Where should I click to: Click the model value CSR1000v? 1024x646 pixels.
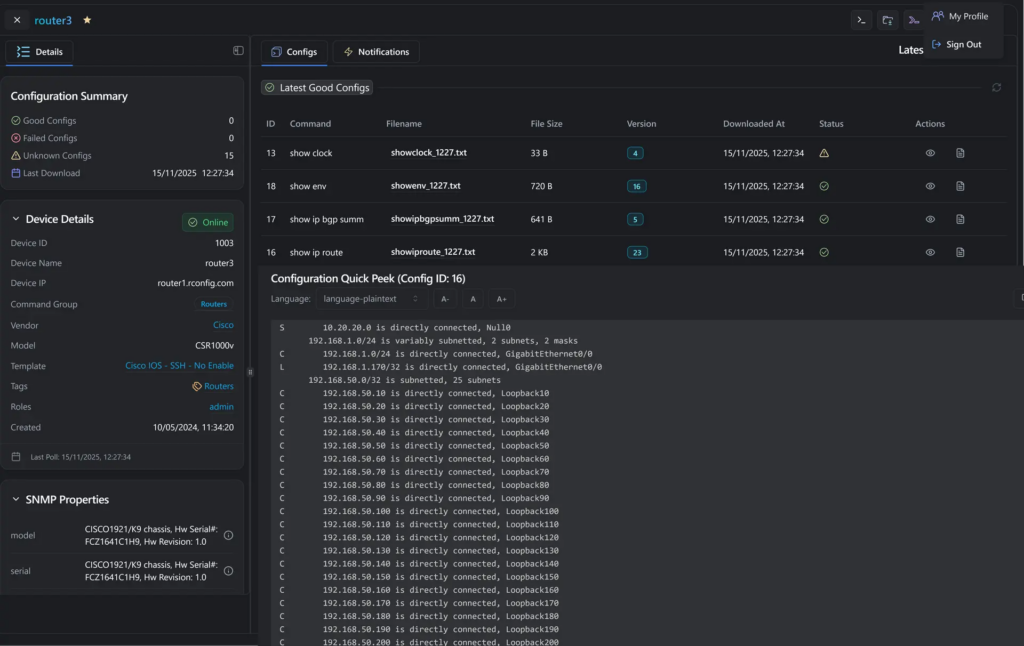[x=214, y=346]
